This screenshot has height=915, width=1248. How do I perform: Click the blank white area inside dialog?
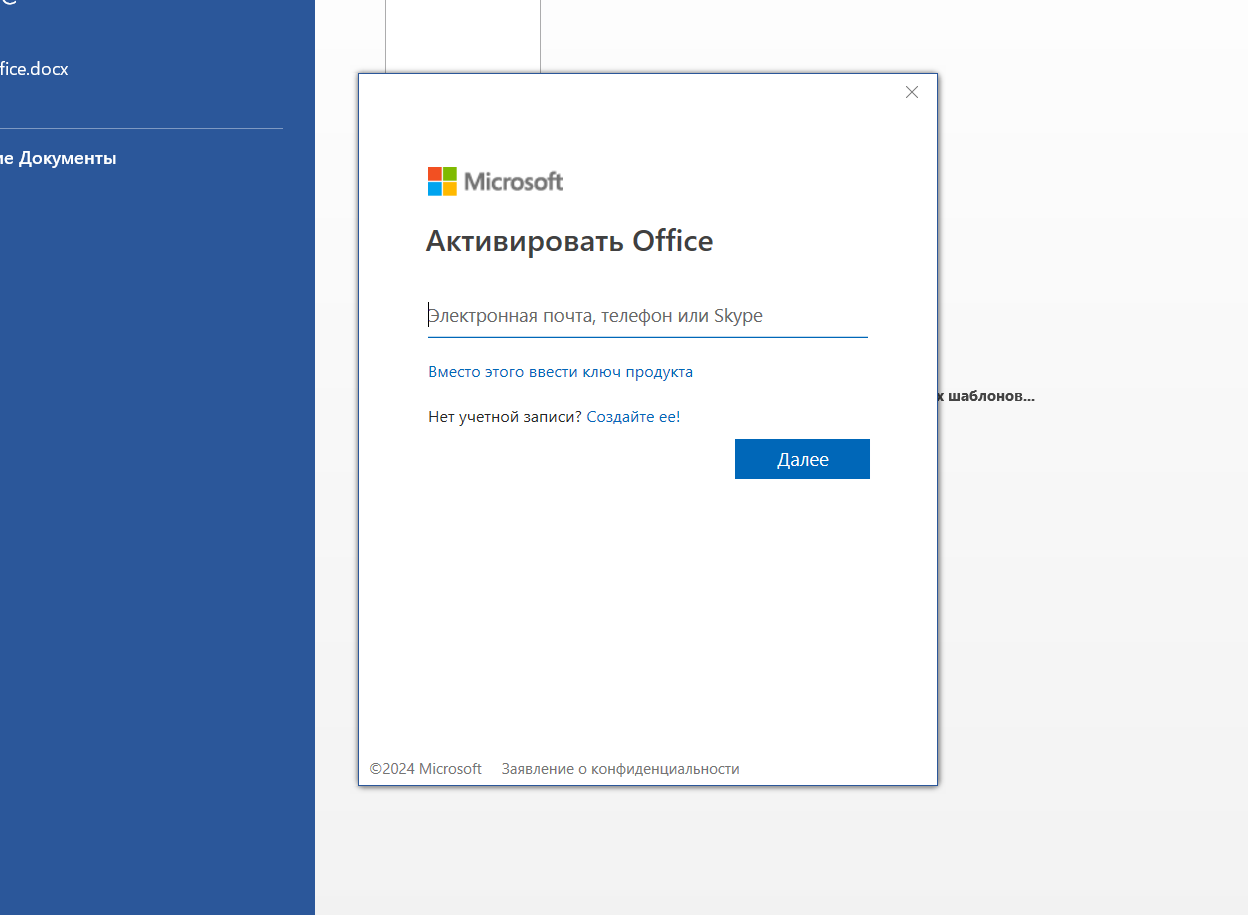tap(647, 620)
